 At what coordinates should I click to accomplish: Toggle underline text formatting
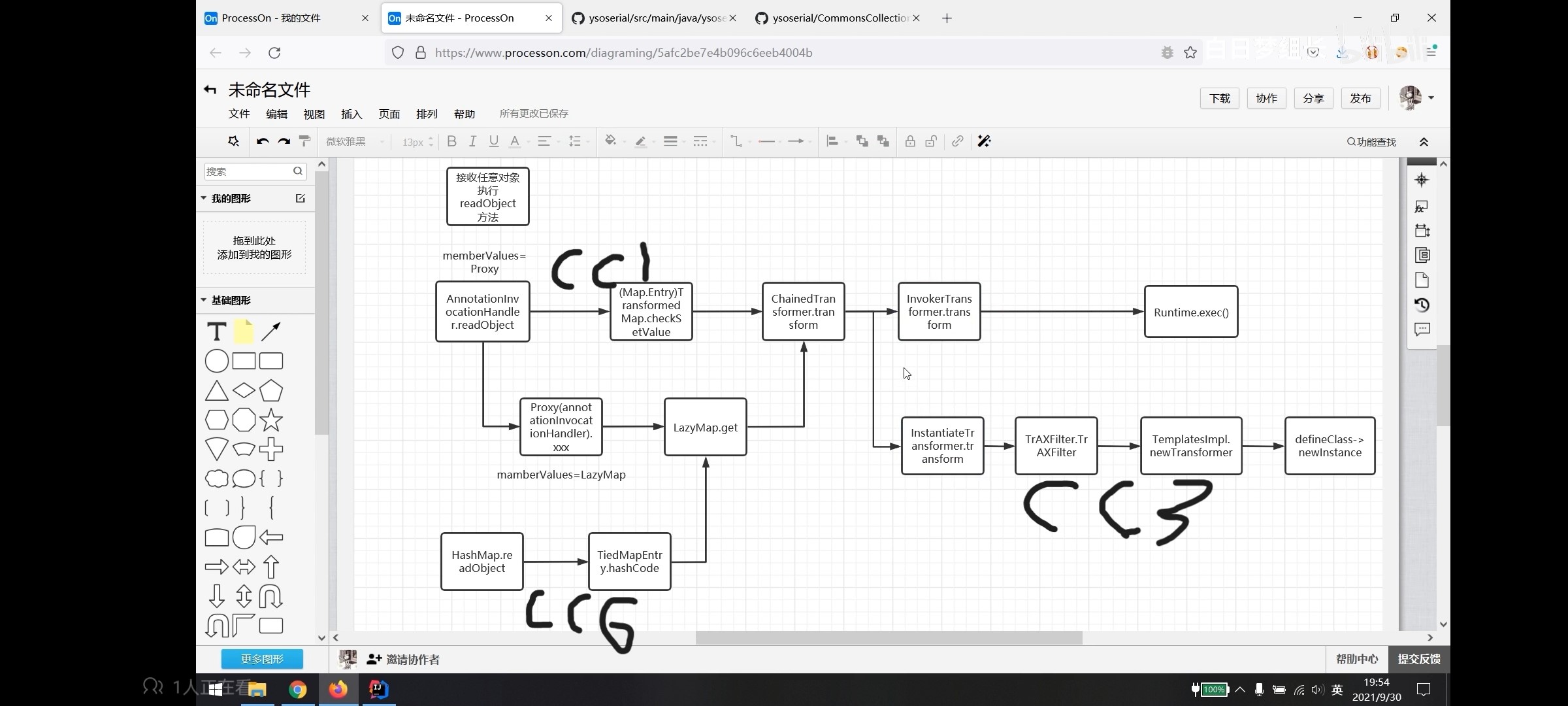(493, 141)
